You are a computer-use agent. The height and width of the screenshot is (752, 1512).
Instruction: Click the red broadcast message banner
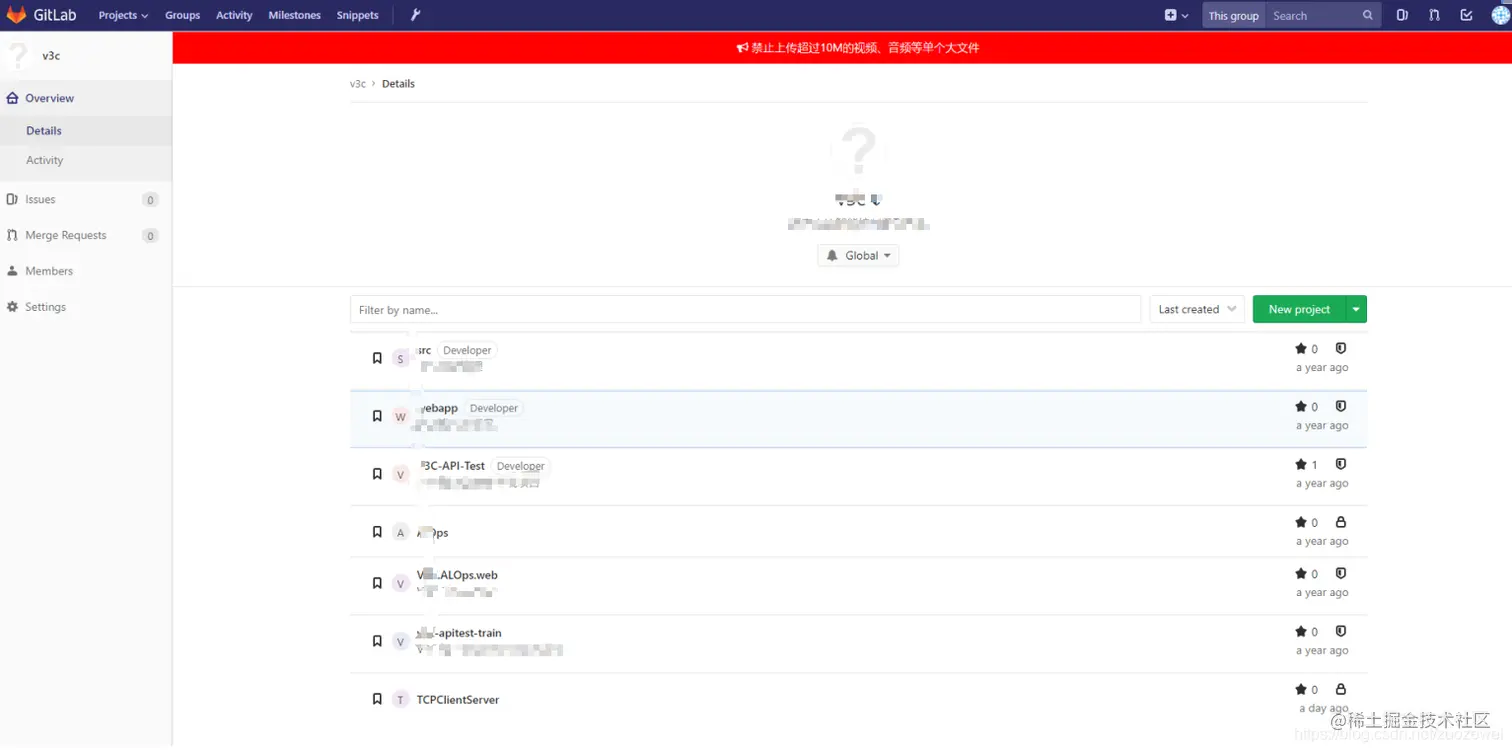click(842, 47)
